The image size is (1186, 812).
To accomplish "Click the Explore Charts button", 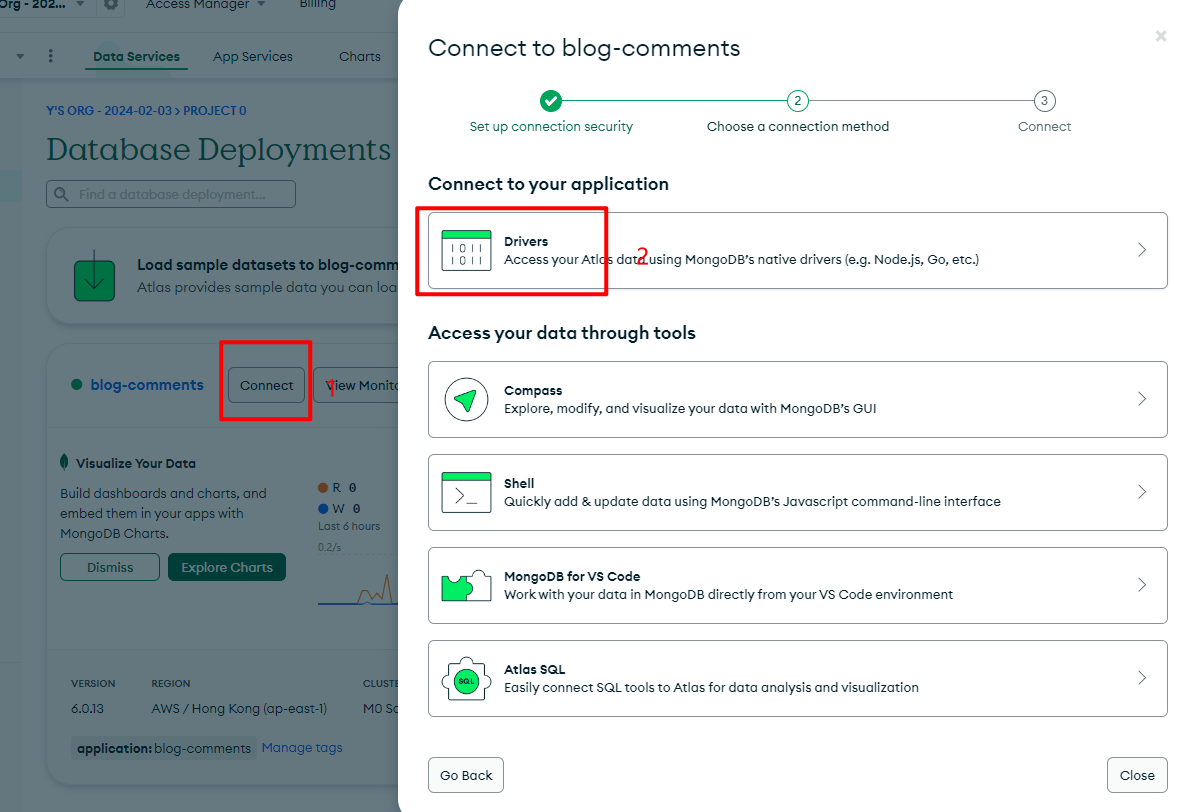I will tap(227, 567).
